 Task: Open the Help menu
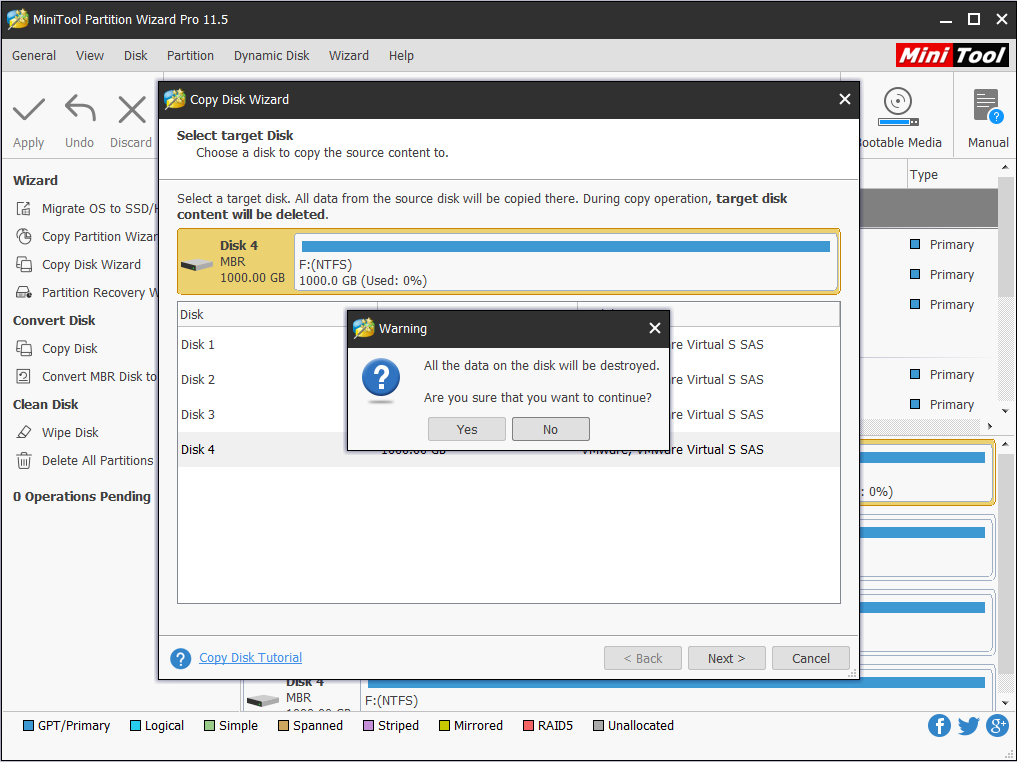click(401, 56)
